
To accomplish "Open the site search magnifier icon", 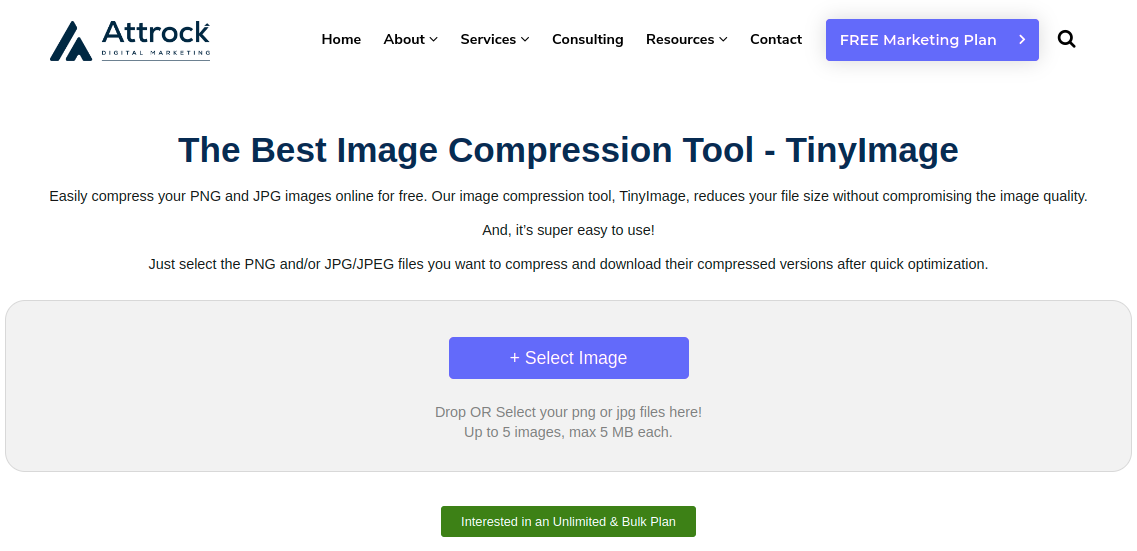I will (1066, 39).
